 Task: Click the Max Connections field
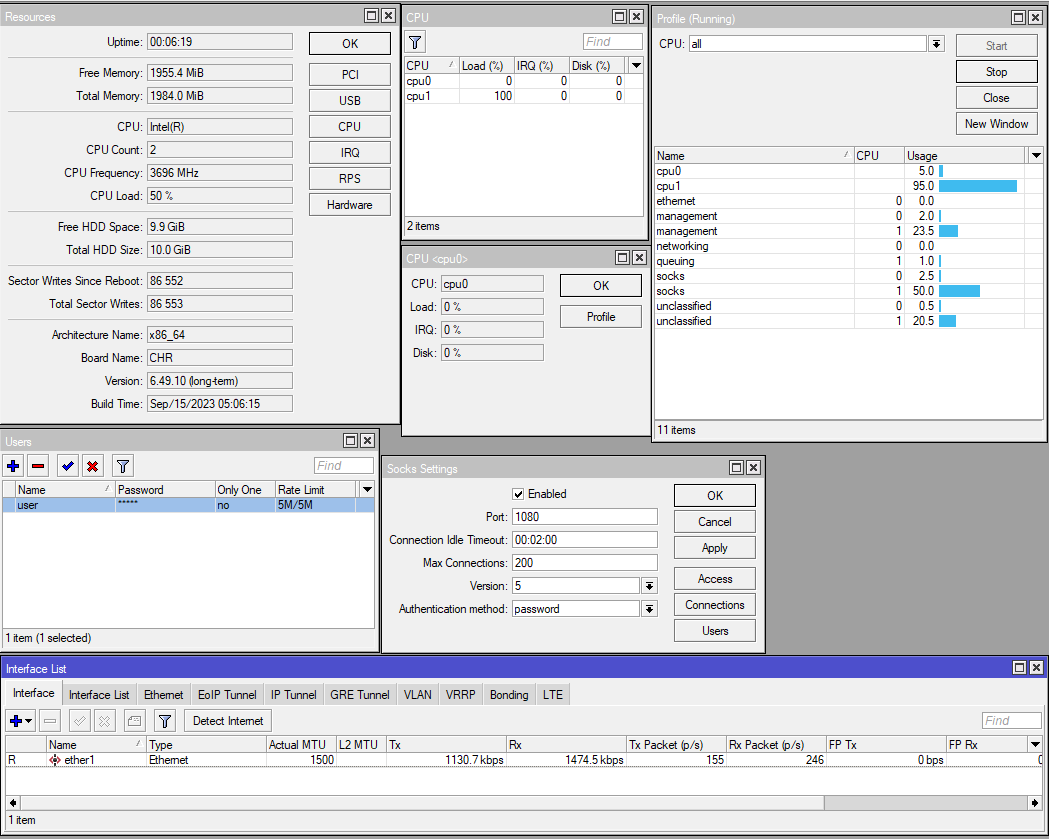(585, 563)
